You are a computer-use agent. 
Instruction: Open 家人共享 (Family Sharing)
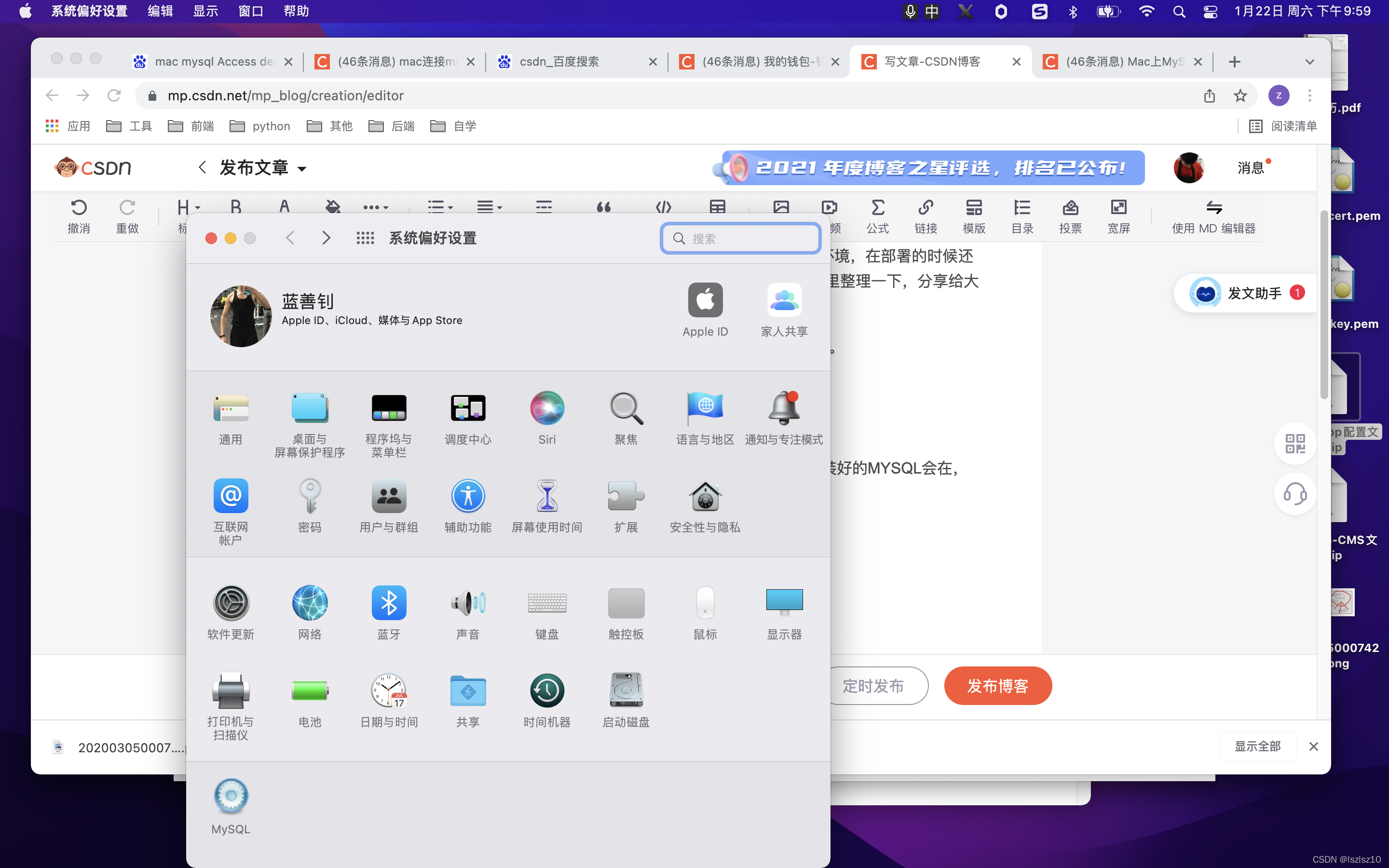click(784, 310)
